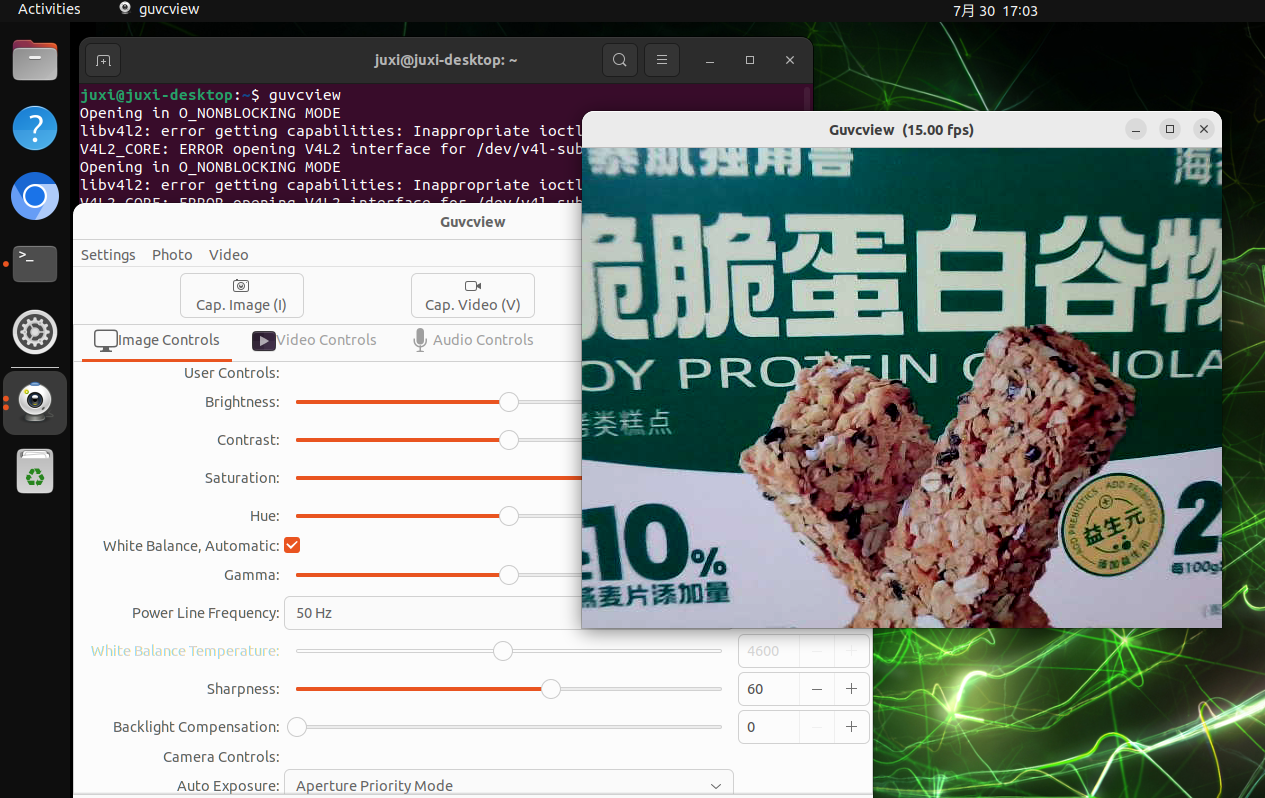1265x798 pixels.
Task: Increase the Sharpness value with plus
Action: tap(851, 689)
